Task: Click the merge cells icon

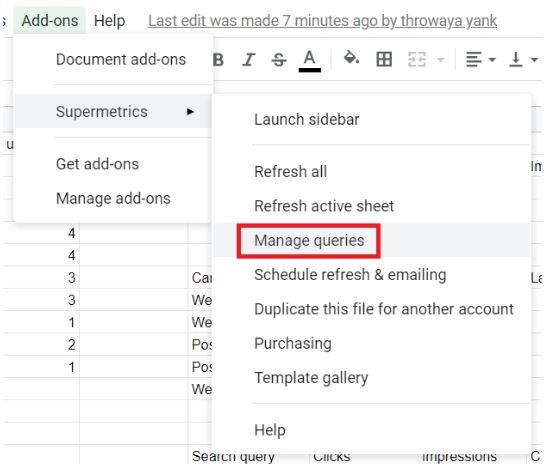Action: click(417, 59)
